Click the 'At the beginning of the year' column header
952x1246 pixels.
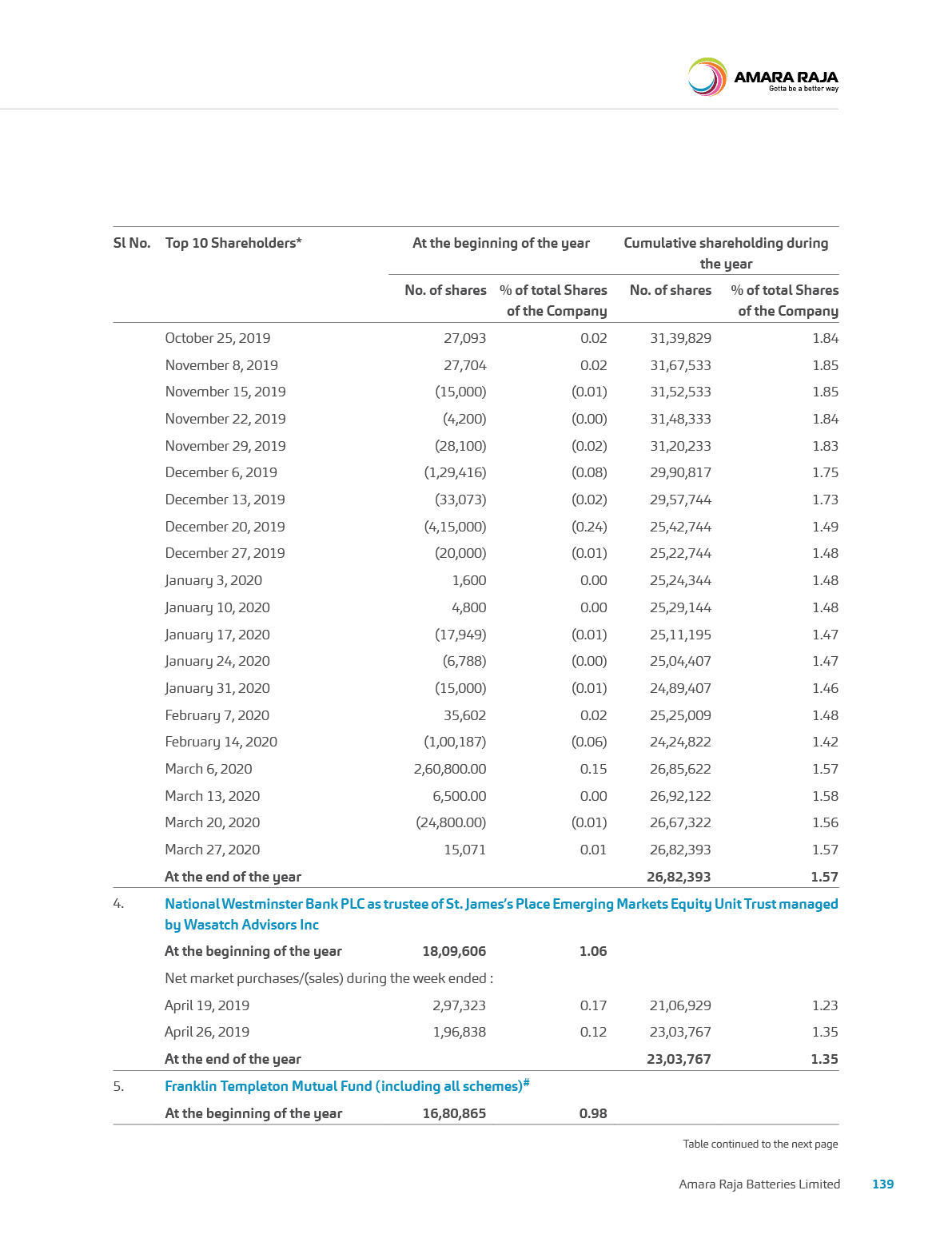[x=500, y=243]
